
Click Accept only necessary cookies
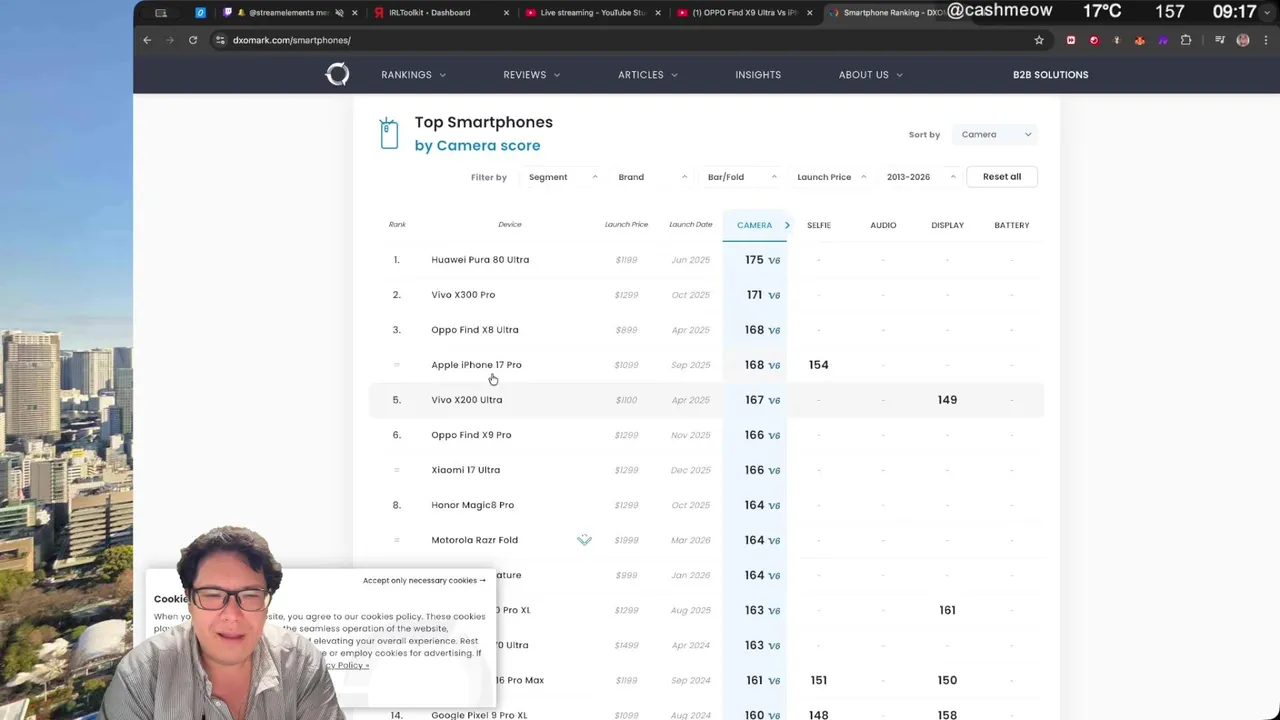pyautogui.click(x=424, y=580)
